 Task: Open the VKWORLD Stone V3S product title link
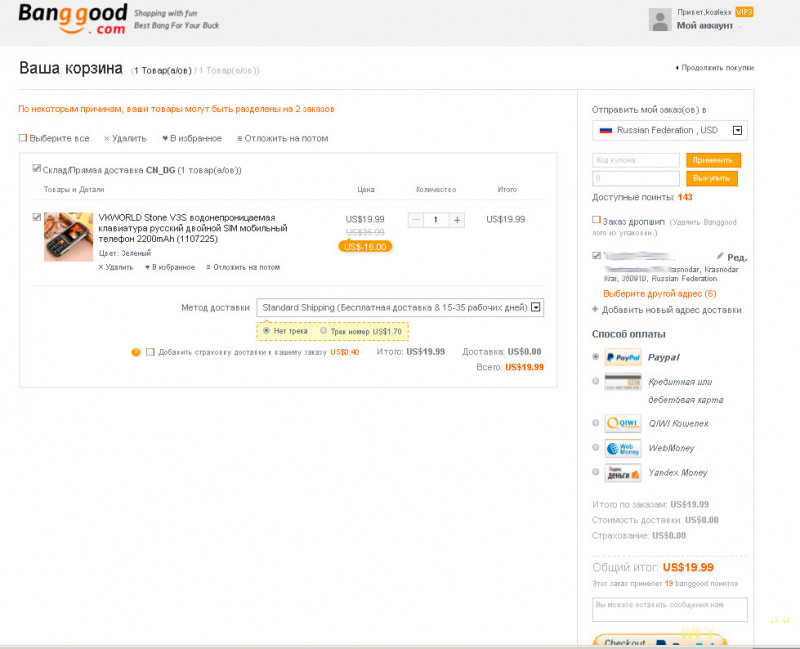[193, 228]
